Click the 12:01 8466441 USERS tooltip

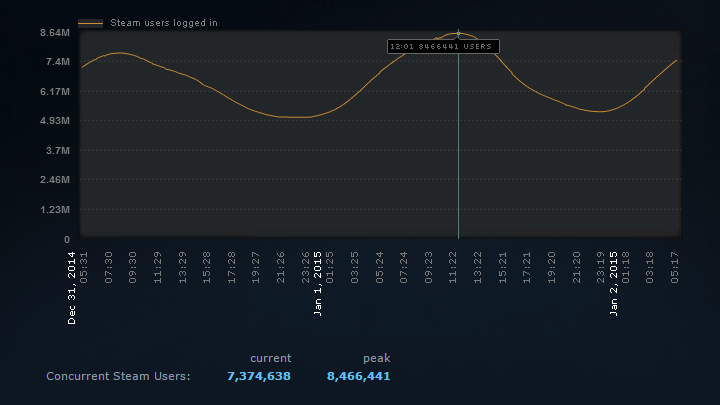443,46
